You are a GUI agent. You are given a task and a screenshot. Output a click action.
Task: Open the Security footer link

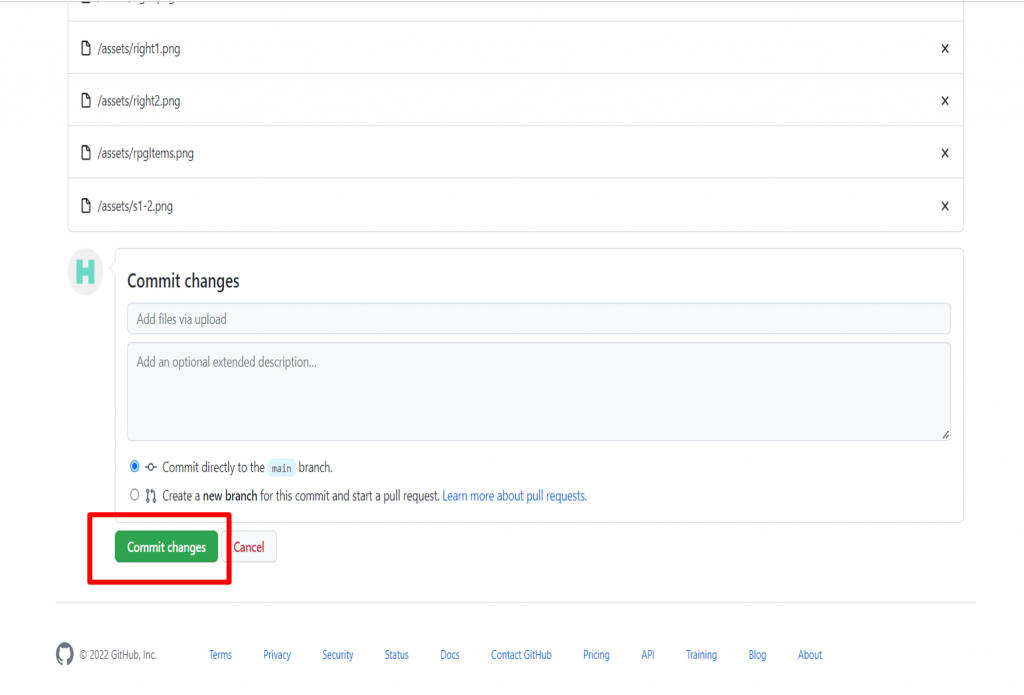[x=338, y=655]
